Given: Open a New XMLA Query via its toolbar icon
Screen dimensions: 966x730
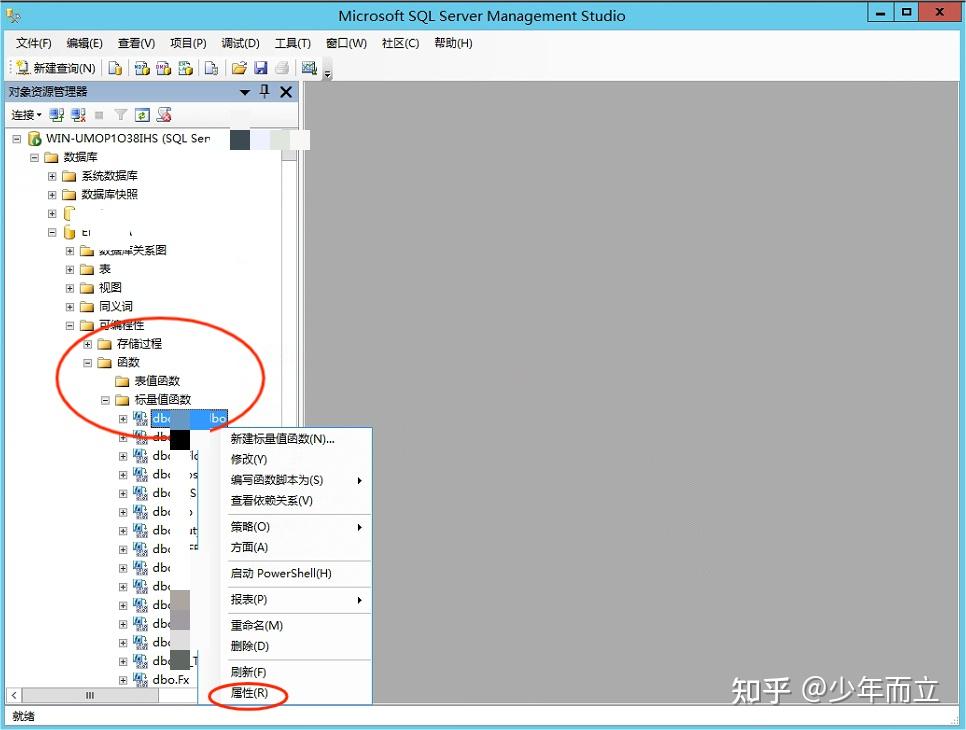Looking at the screenshot, I should click(x=184, y=67).
